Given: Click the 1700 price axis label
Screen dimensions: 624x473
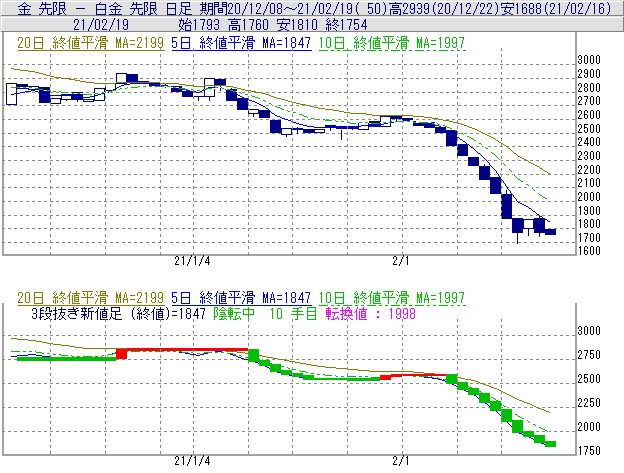Looking at the screenshot, I should [589, 237].
